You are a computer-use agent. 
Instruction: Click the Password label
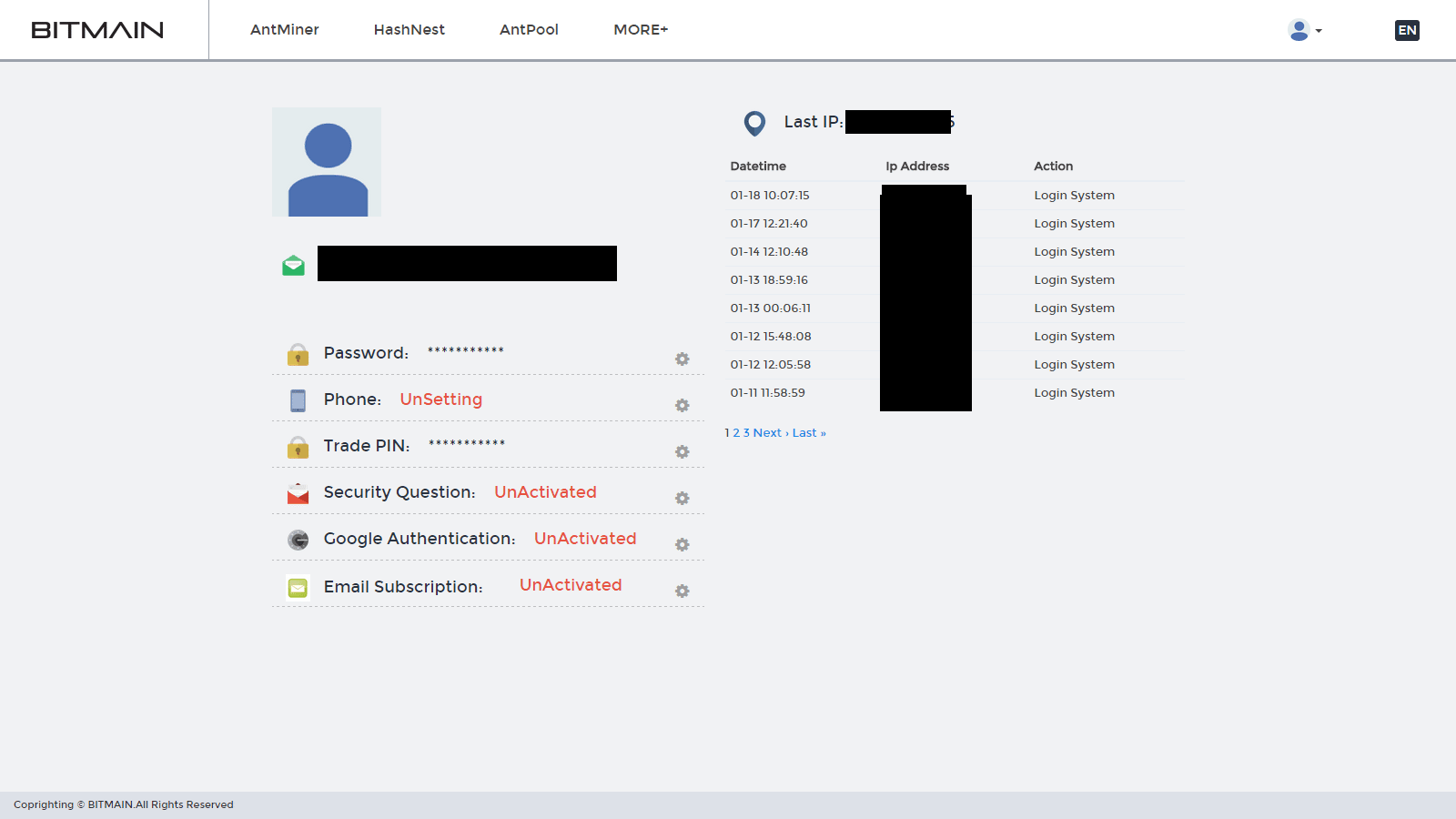[366, 353]
